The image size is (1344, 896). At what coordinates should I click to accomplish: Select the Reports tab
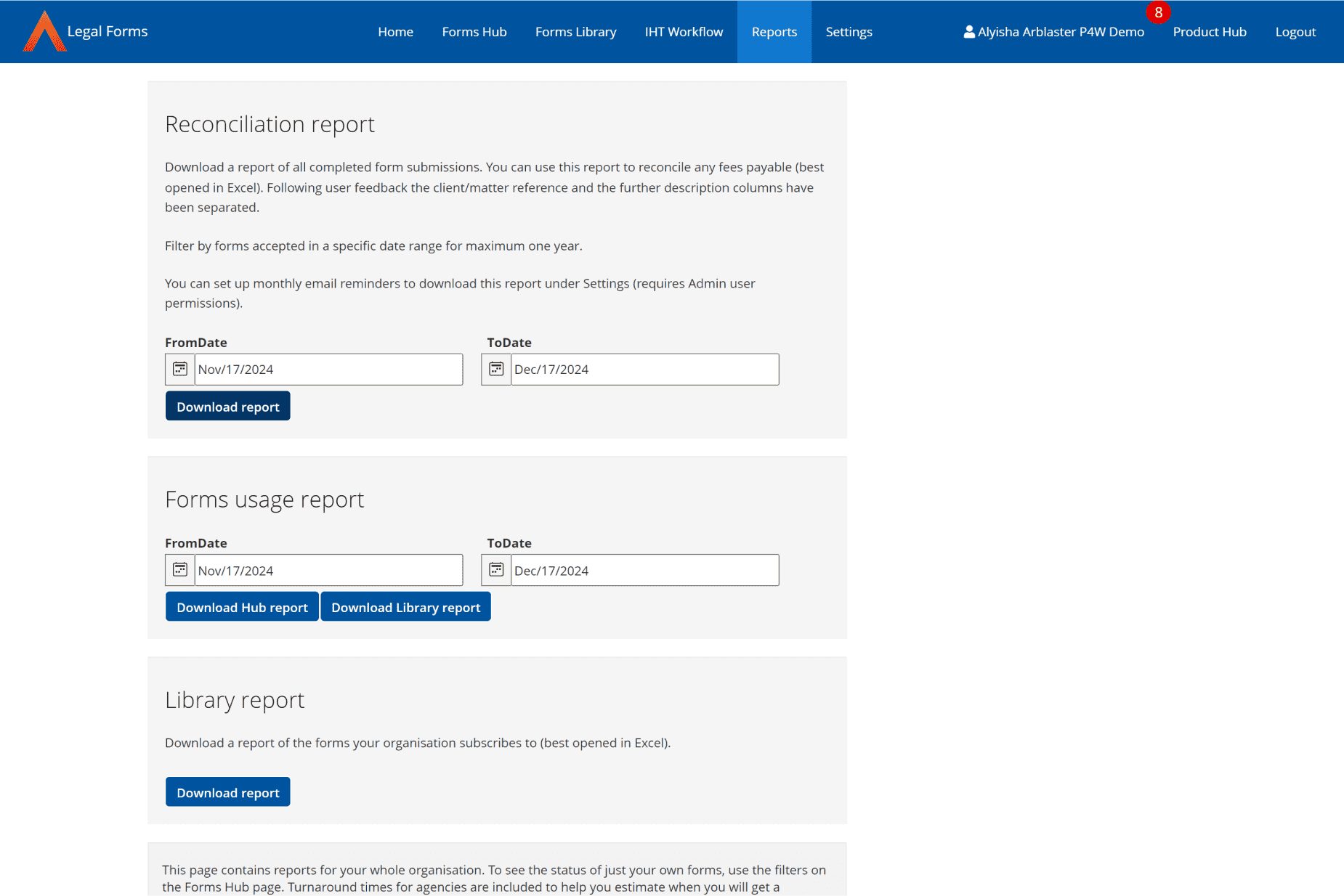pyautogui.click(x=774, y=32)
